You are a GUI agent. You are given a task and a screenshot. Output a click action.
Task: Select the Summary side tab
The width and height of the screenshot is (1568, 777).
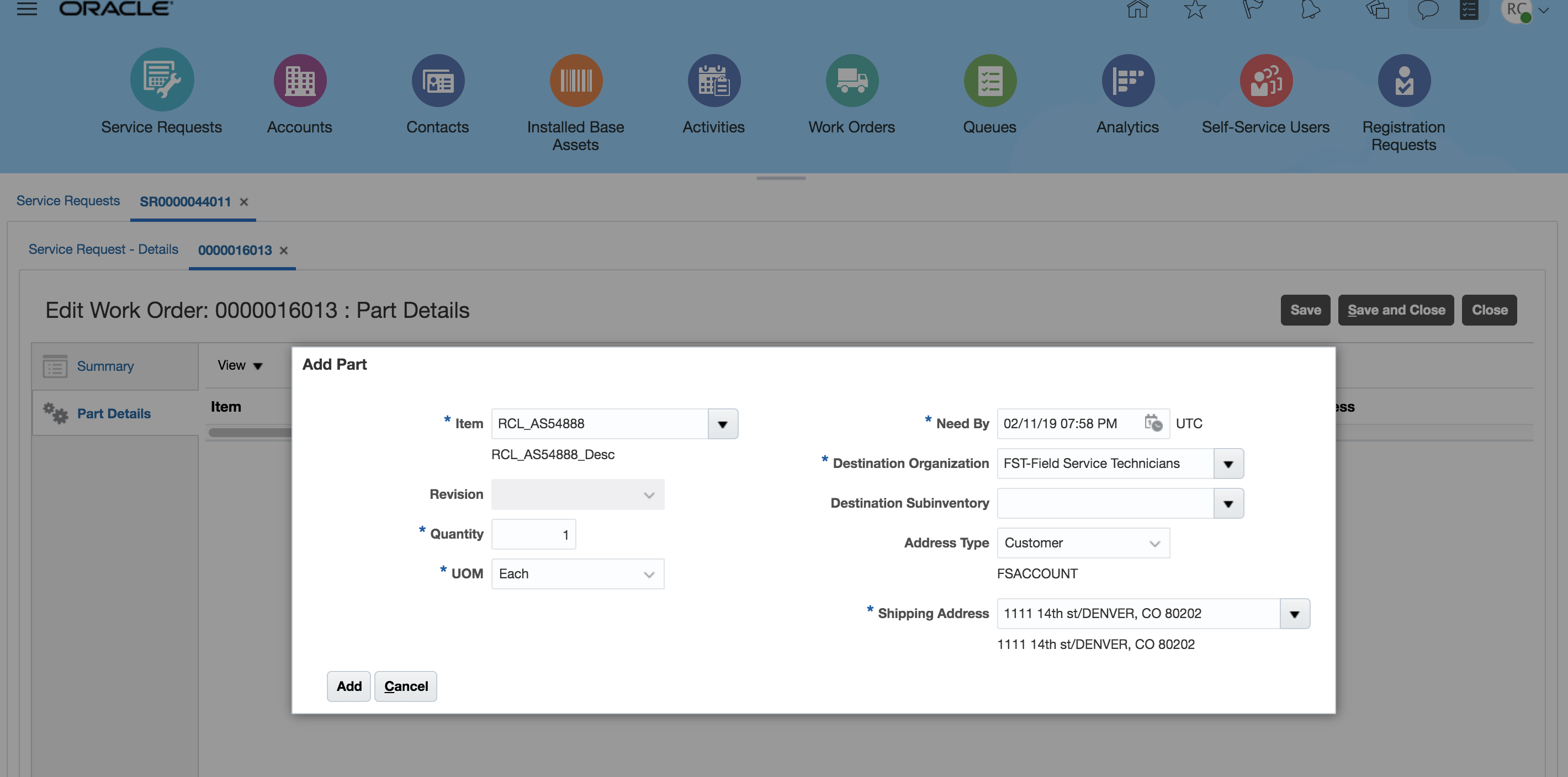tap(105, 366)
